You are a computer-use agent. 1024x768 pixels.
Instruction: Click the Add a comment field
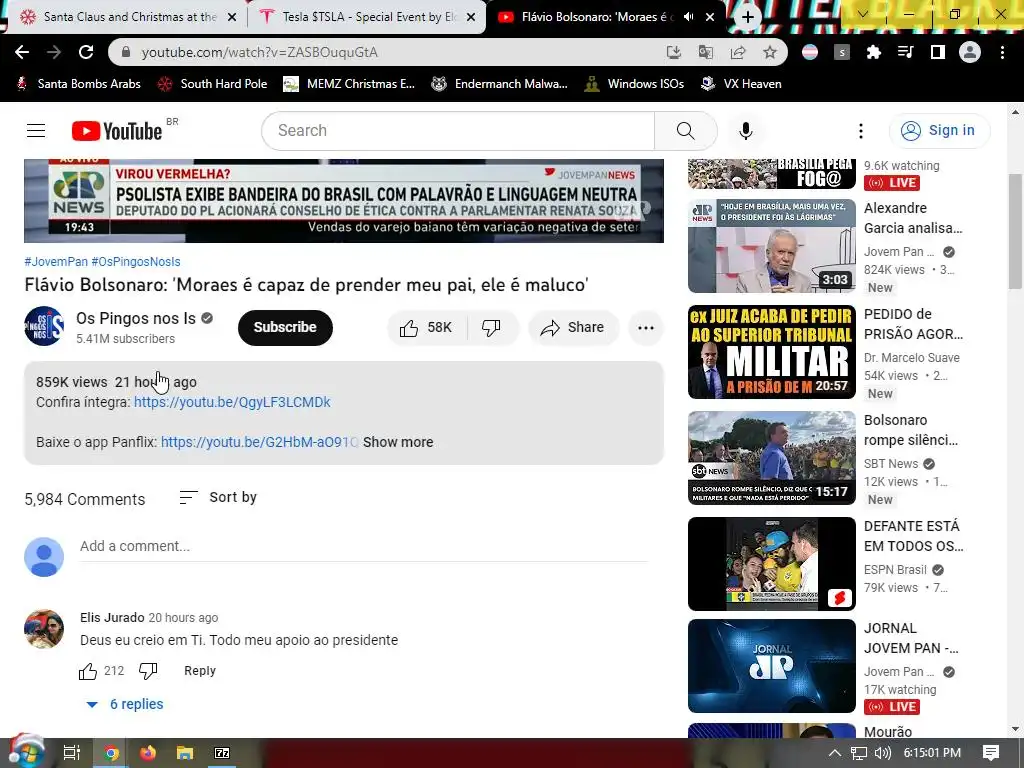(x=364, y=546)
